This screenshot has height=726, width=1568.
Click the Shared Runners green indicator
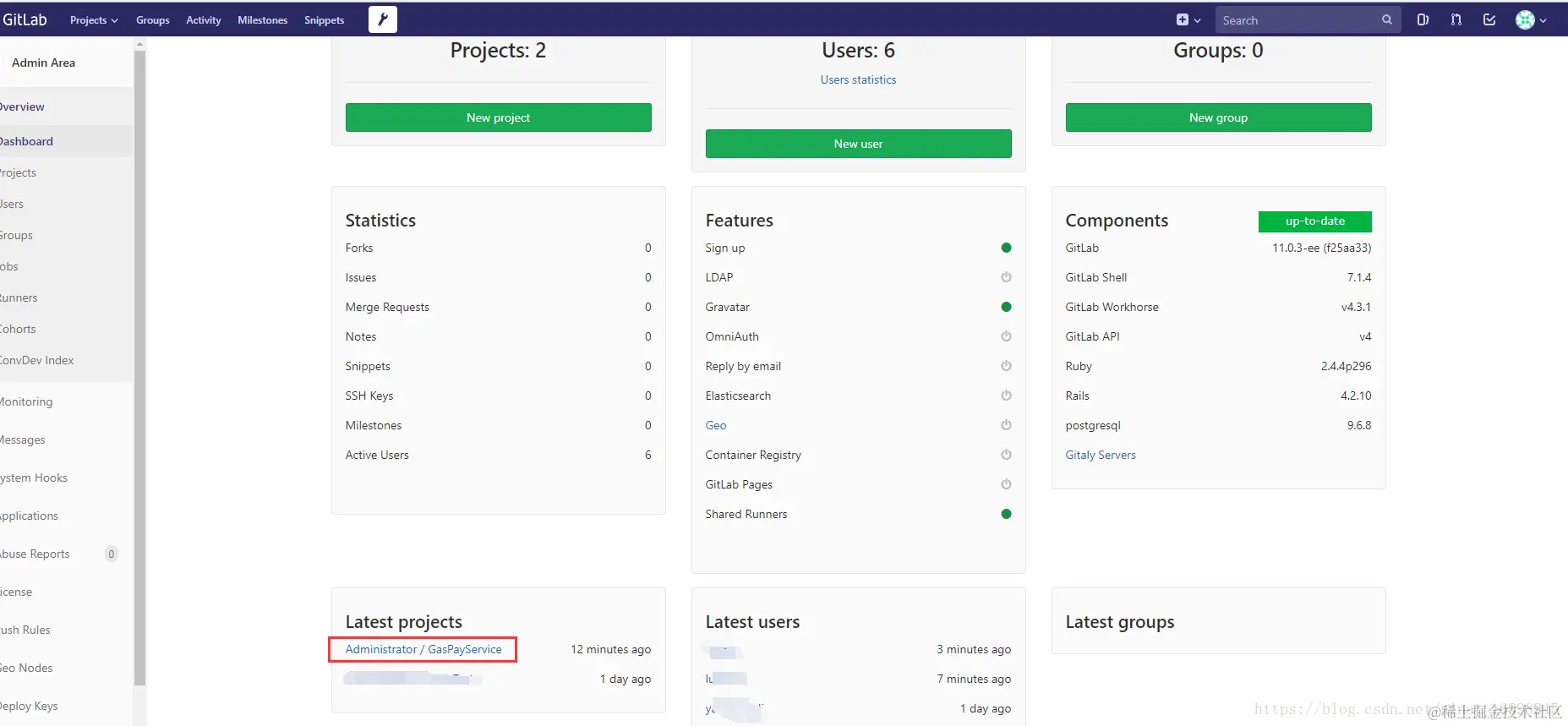[x=1006, y=514]
